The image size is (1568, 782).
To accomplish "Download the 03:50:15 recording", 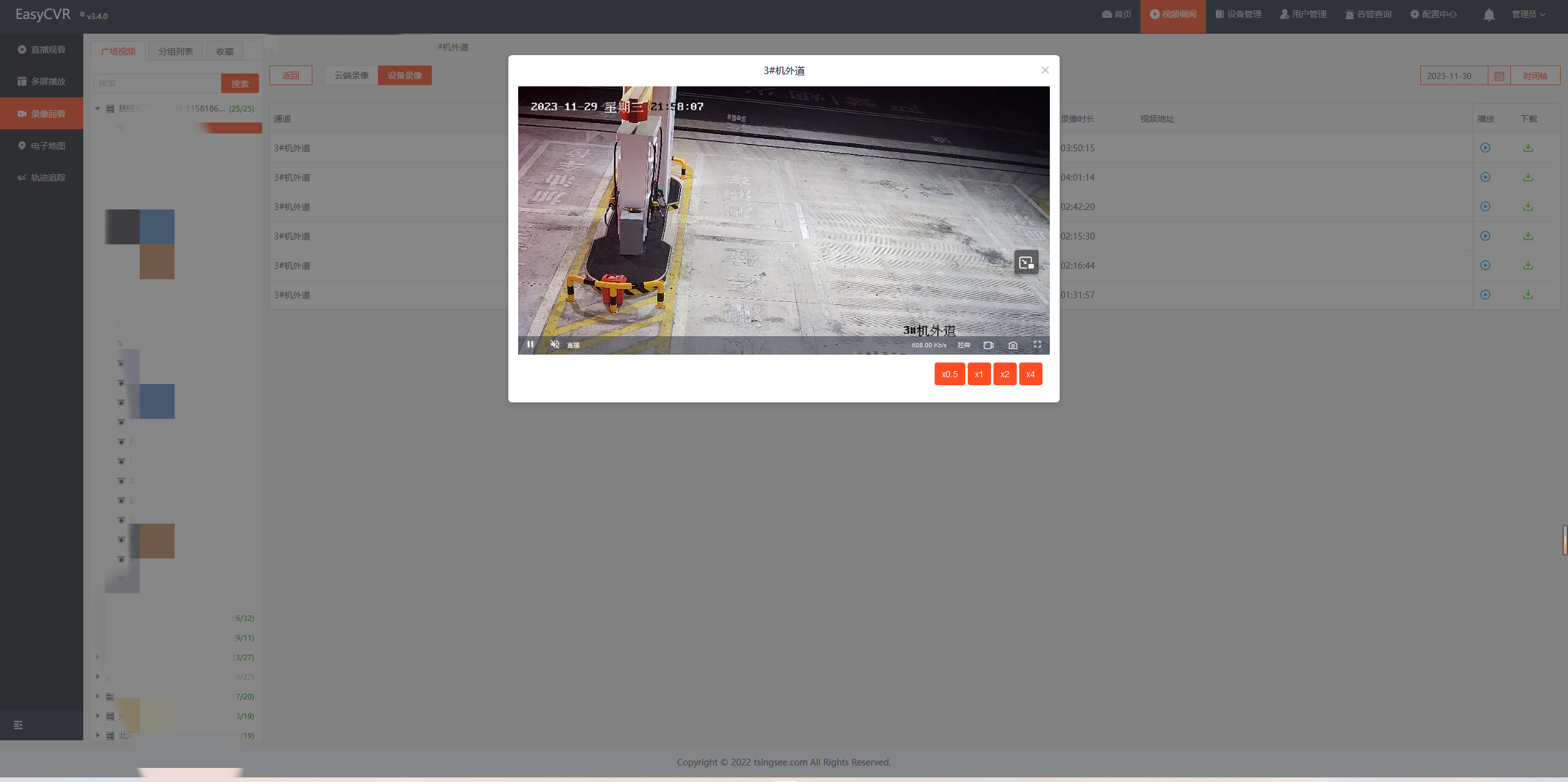I will click(1528, 148).
